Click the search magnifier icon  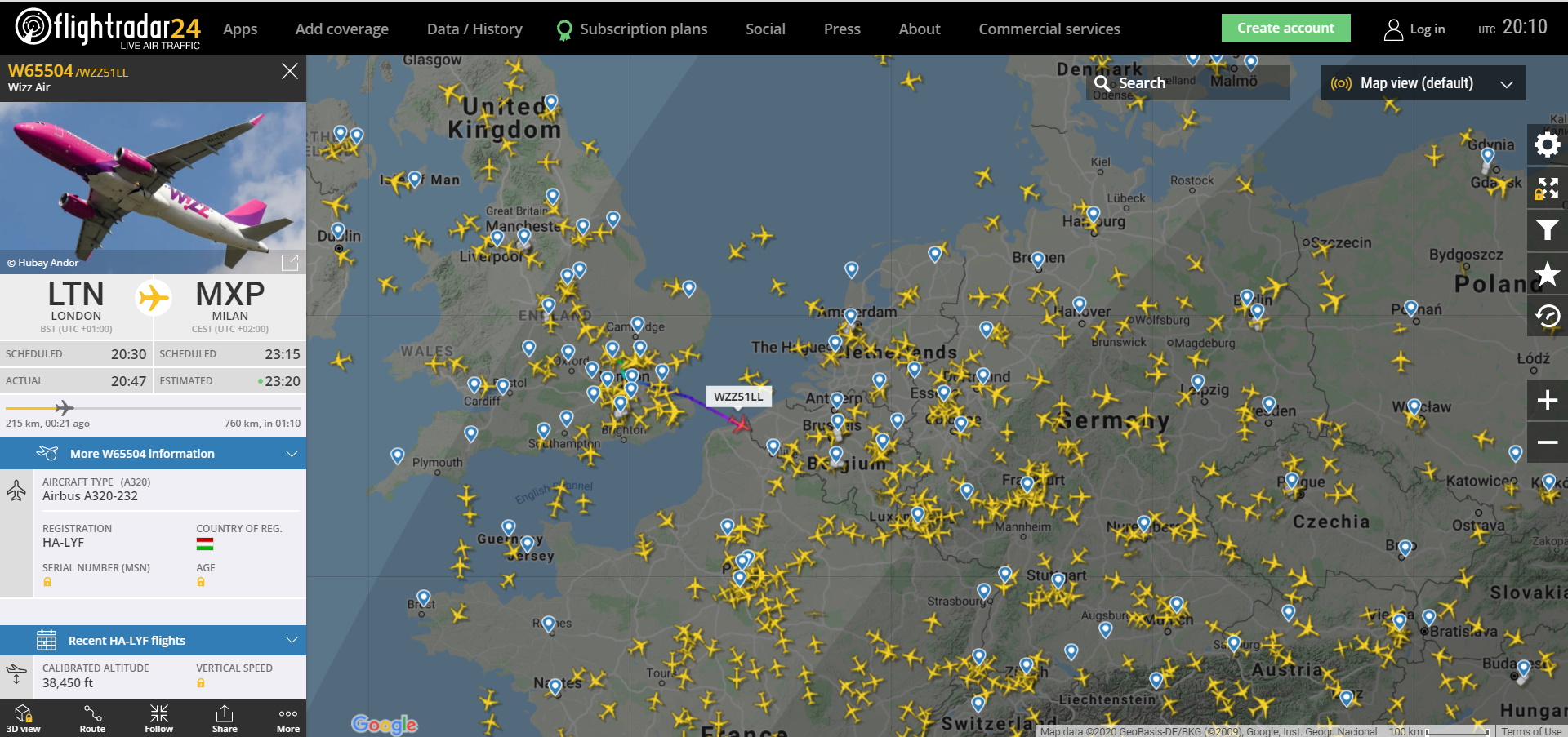(1102, 82)
